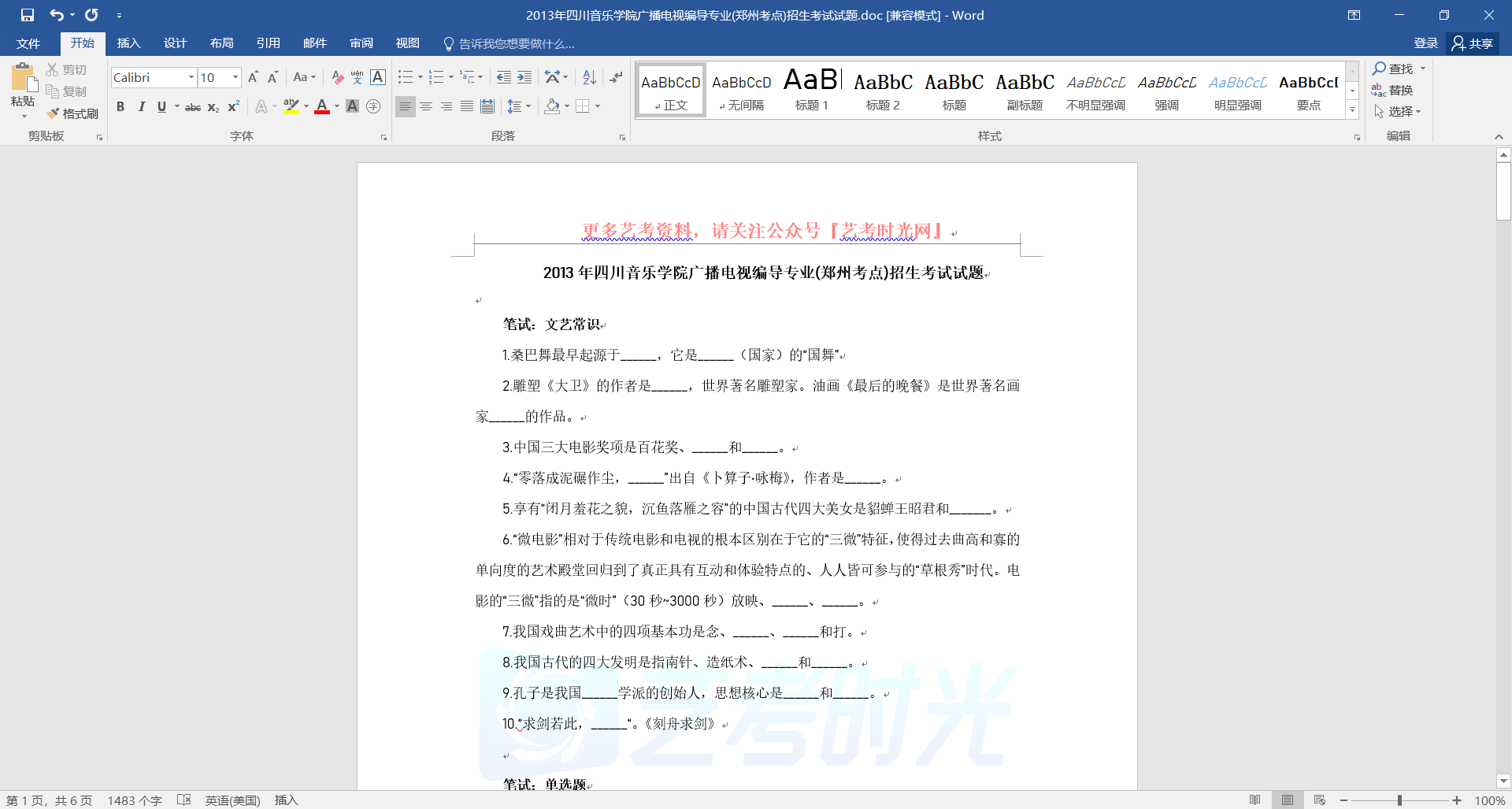Viewport: 1512px width, 809px height.
Task: Click the zoom slider handle in status bar
Action: pos(1399,800)
